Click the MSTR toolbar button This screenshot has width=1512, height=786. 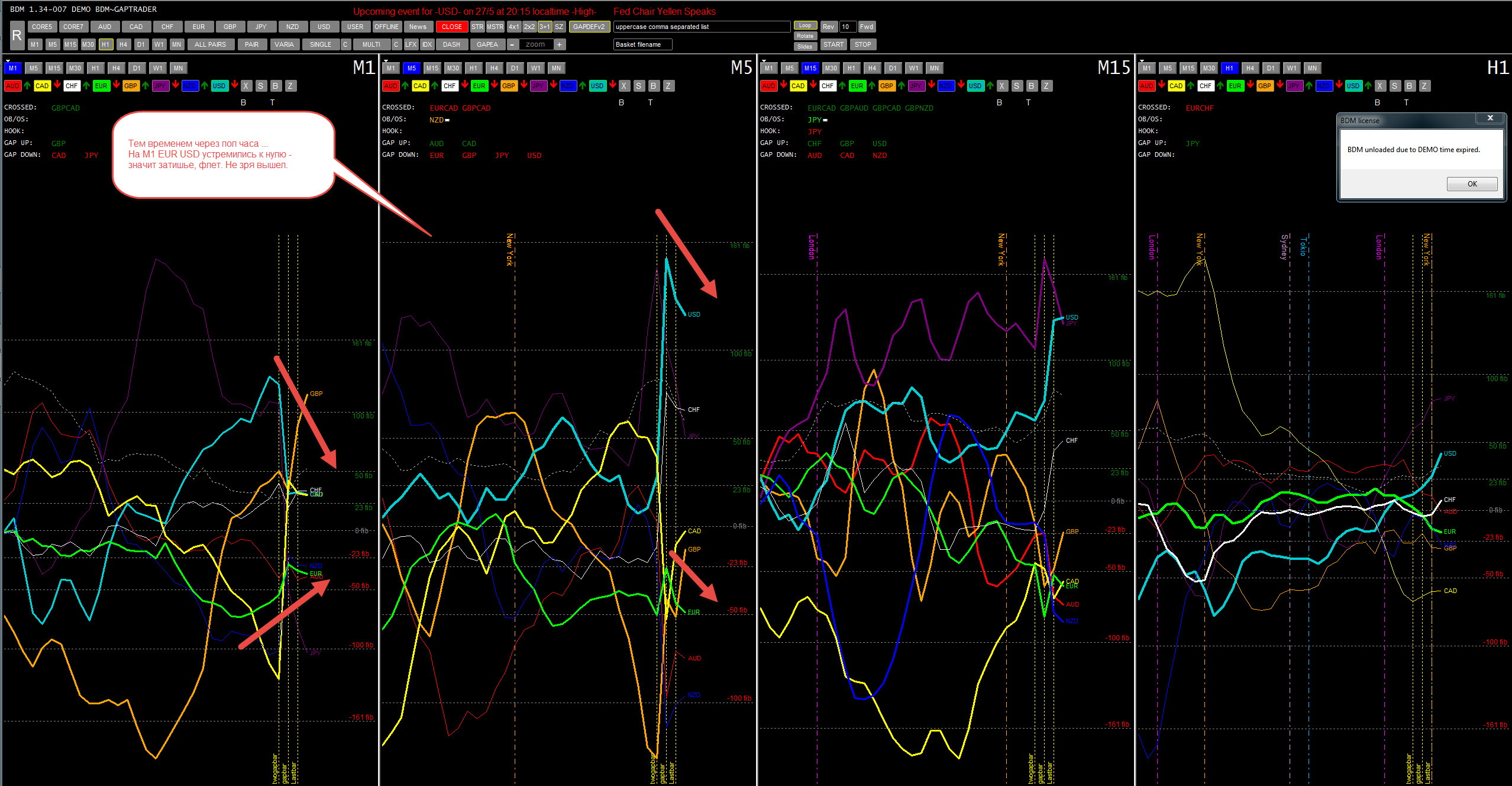click(495, 27)
